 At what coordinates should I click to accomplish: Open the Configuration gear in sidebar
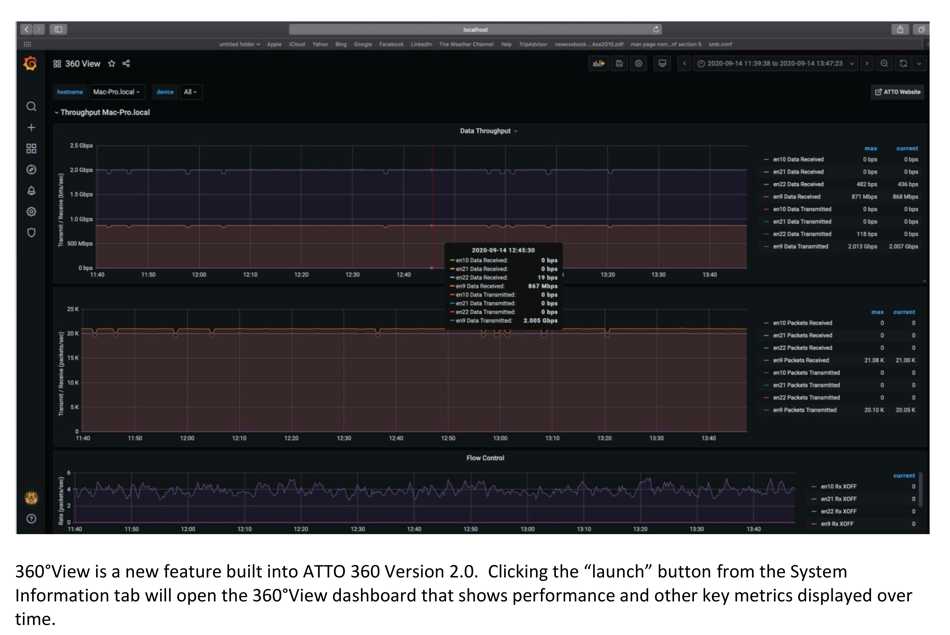32,211
